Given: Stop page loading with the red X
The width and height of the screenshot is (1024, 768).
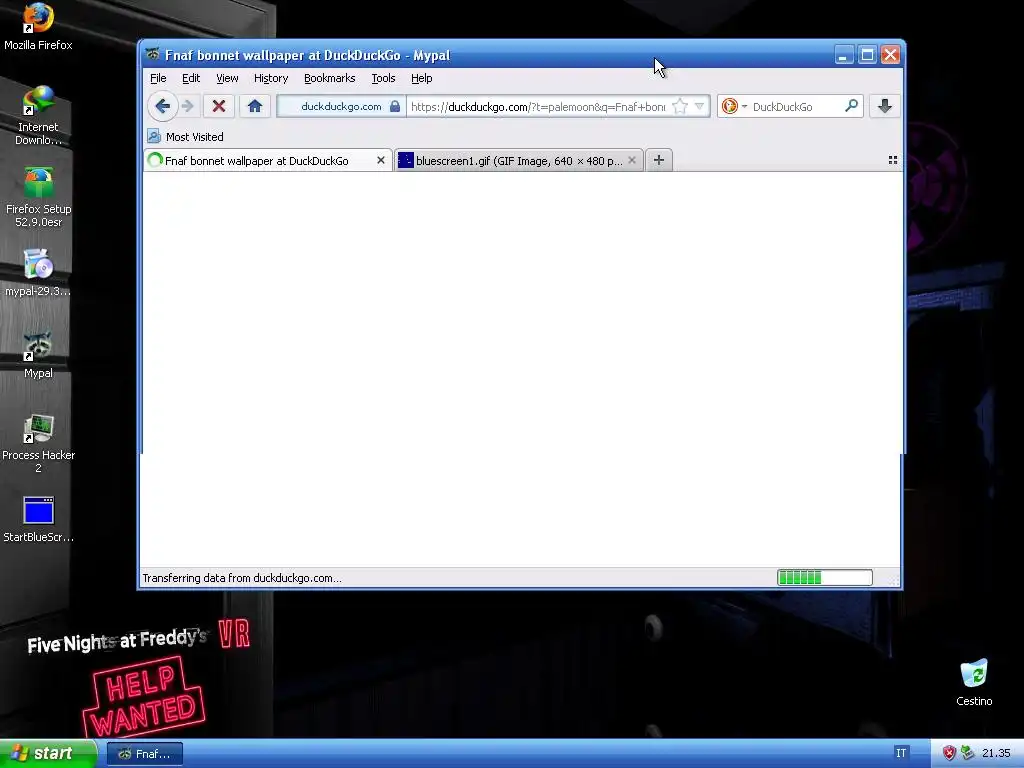Looking at the screenshot, I should click(x=219, y=106).
